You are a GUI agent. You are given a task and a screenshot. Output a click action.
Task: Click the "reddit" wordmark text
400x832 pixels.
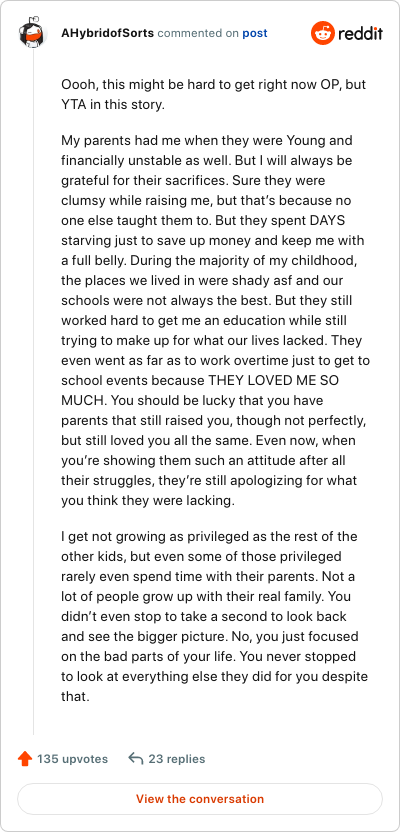coord(360,33)
